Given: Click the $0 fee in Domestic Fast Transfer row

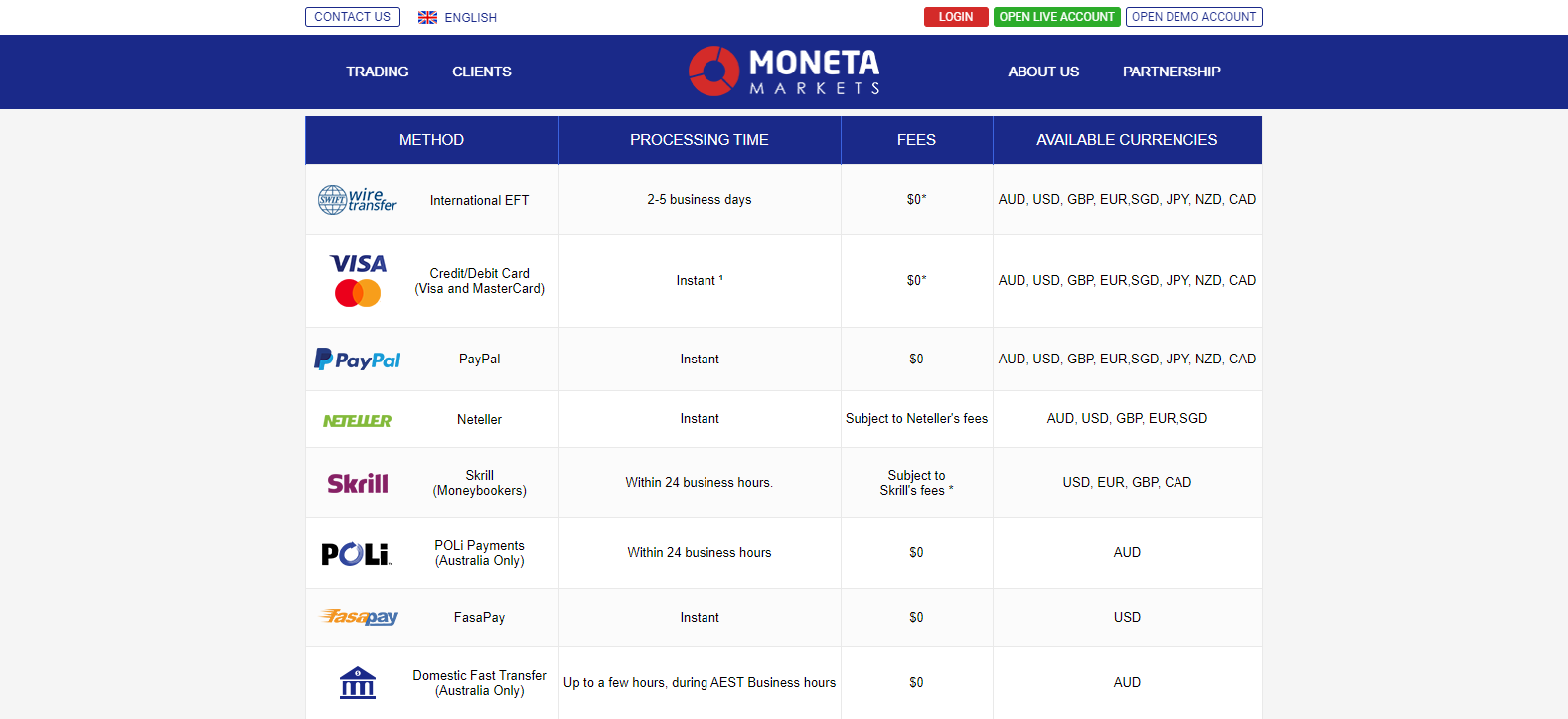Looking at the screenshot, I should [x=916, y=683].
